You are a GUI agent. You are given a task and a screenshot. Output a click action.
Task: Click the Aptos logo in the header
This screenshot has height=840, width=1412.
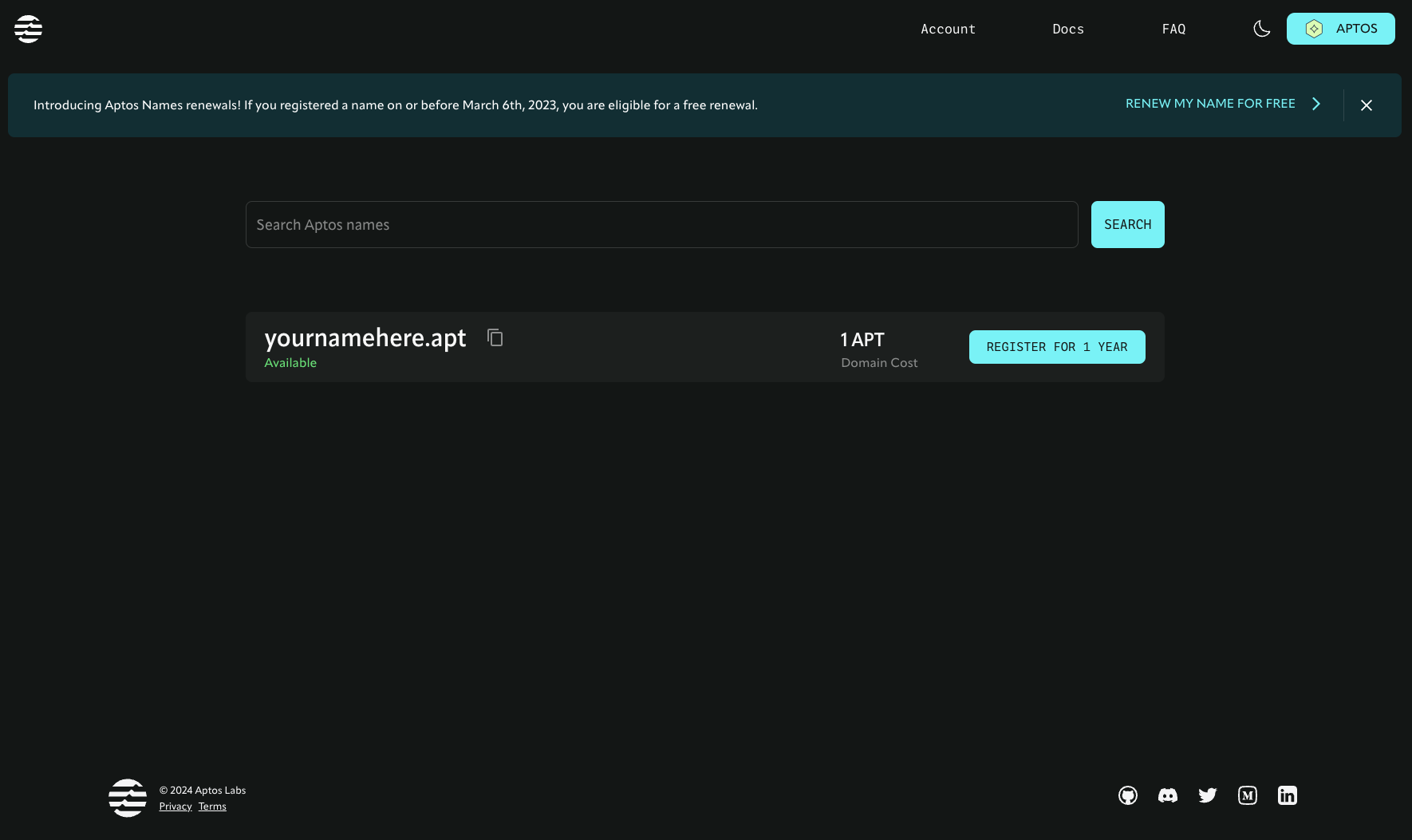[x=28, y=29]
